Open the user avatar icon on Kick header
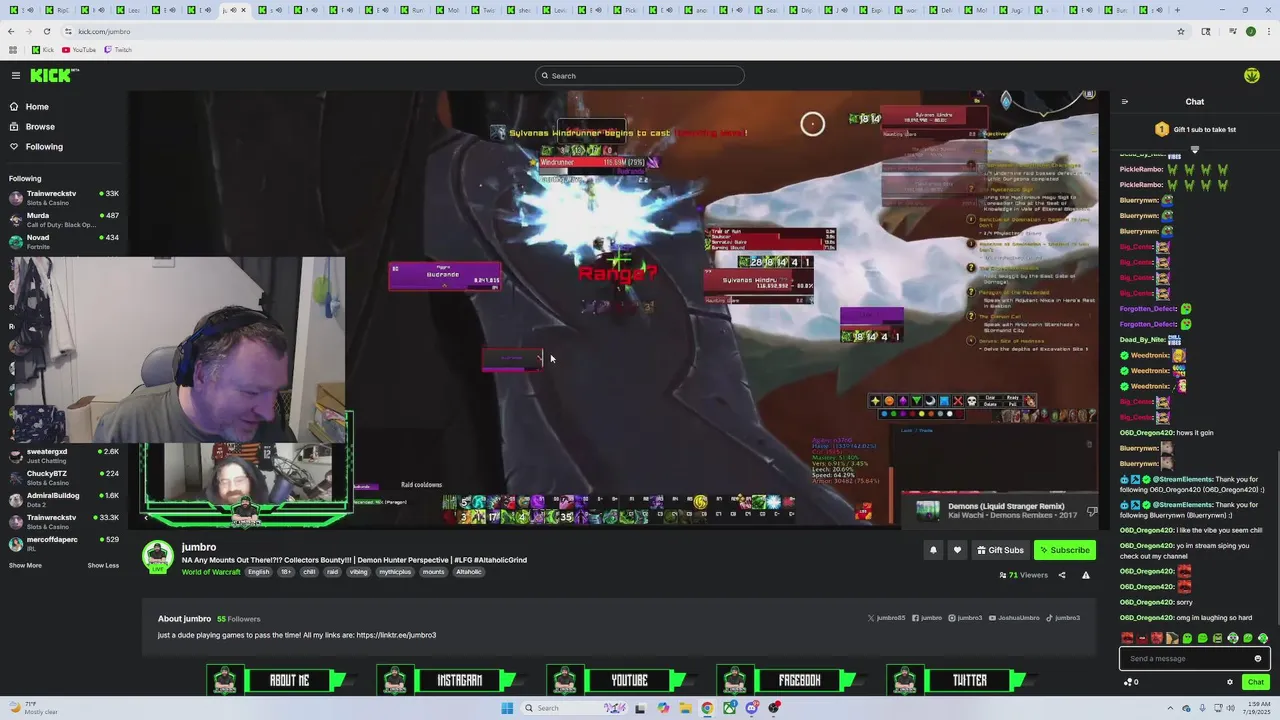This screenshot has width=1280, height=720. pyautogui.click(x=1252, y=75)
